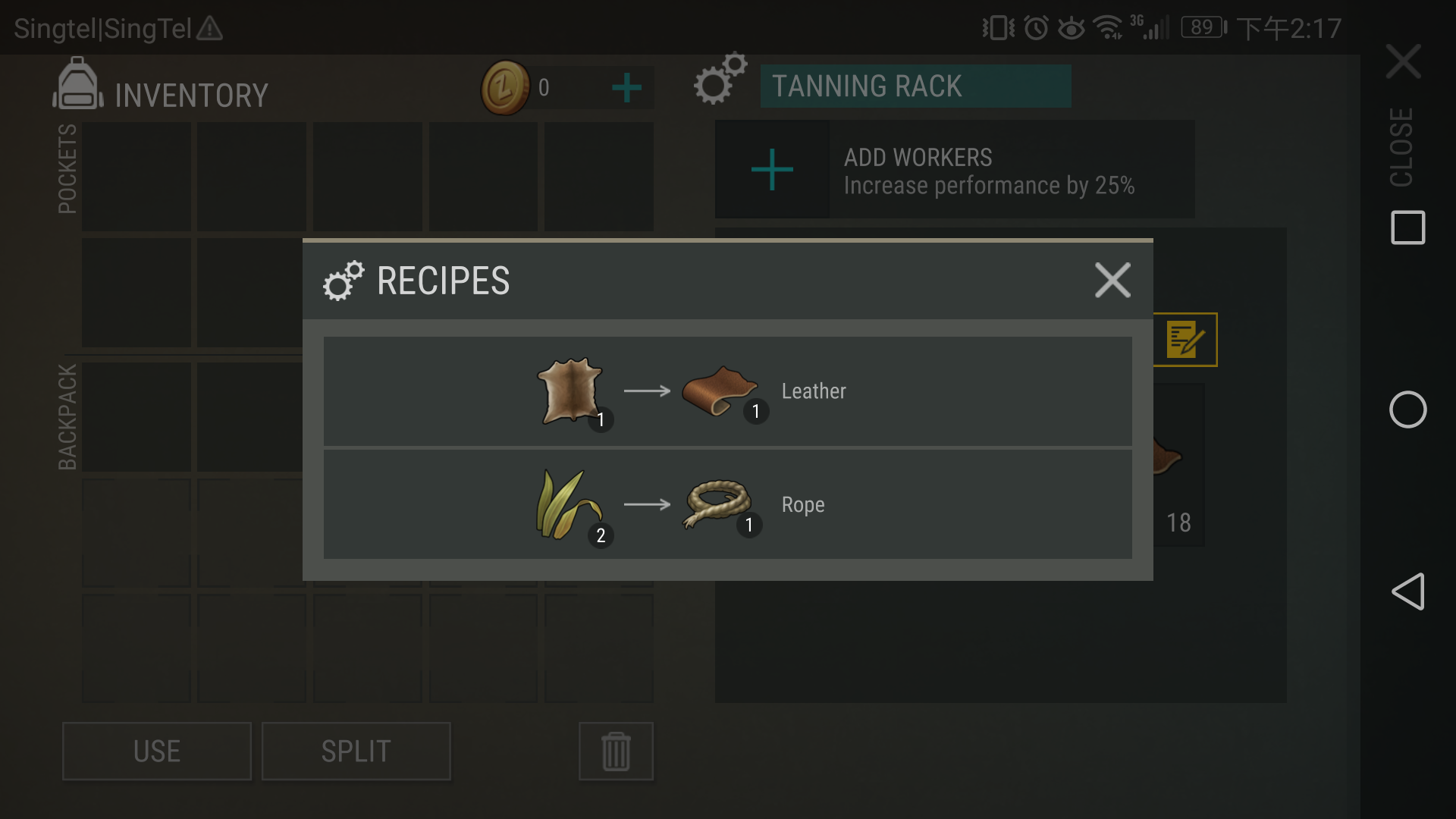Click the rope product icon
The width and height of the screenshot is (1456, 819).
[717, 504]
